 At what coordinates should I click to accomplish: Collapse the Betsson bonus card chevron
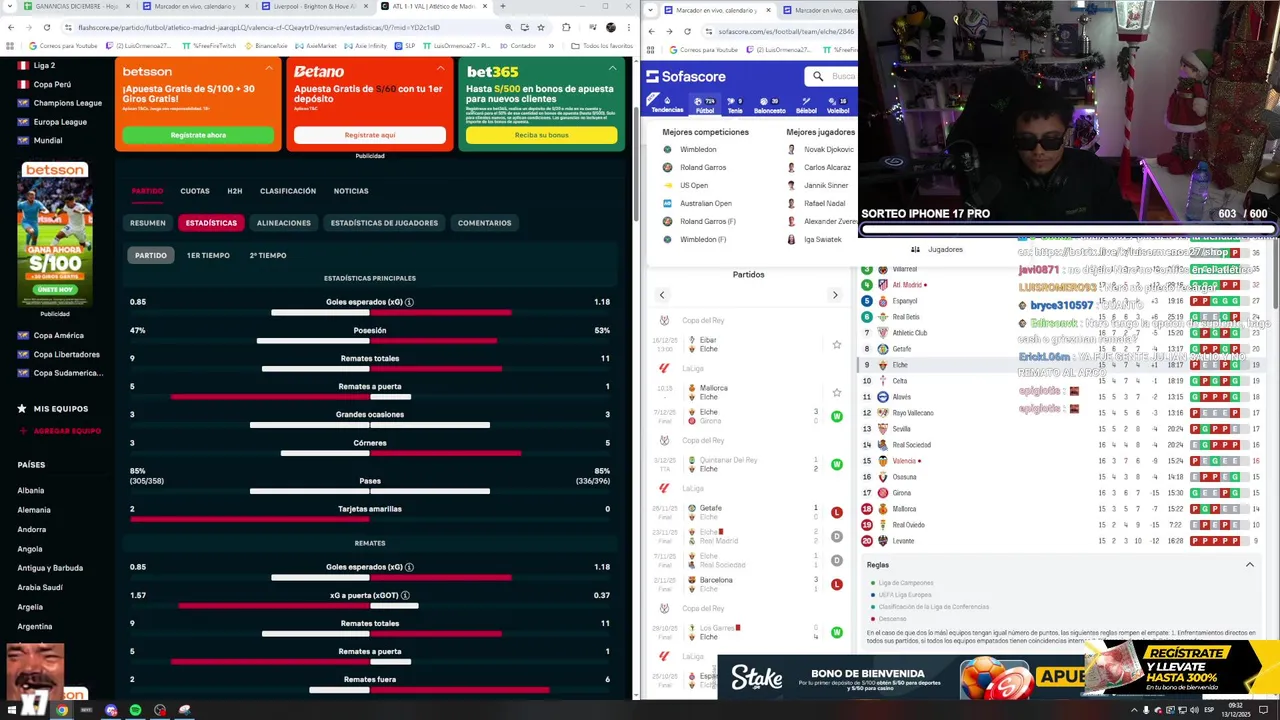pyautogui.click(x=269, y=68)
